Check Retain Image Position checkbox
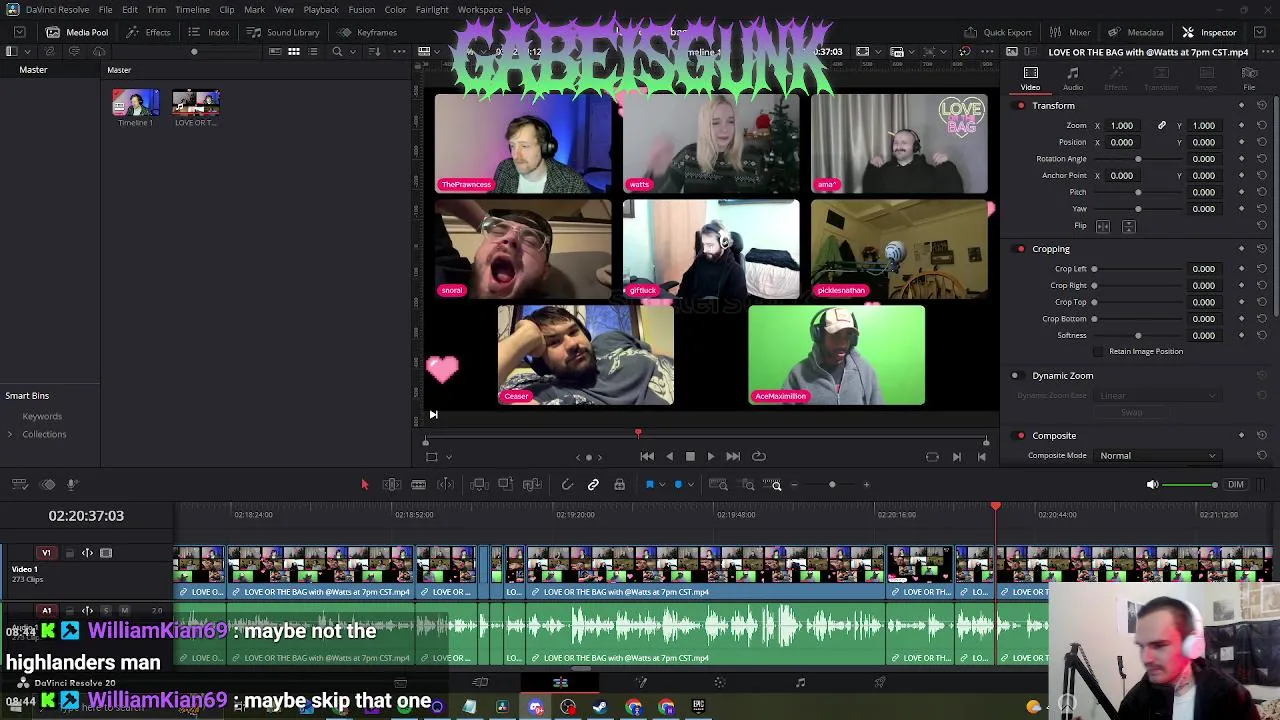Viewport: 1280px width, 720px height. [x=1099, y=352]
